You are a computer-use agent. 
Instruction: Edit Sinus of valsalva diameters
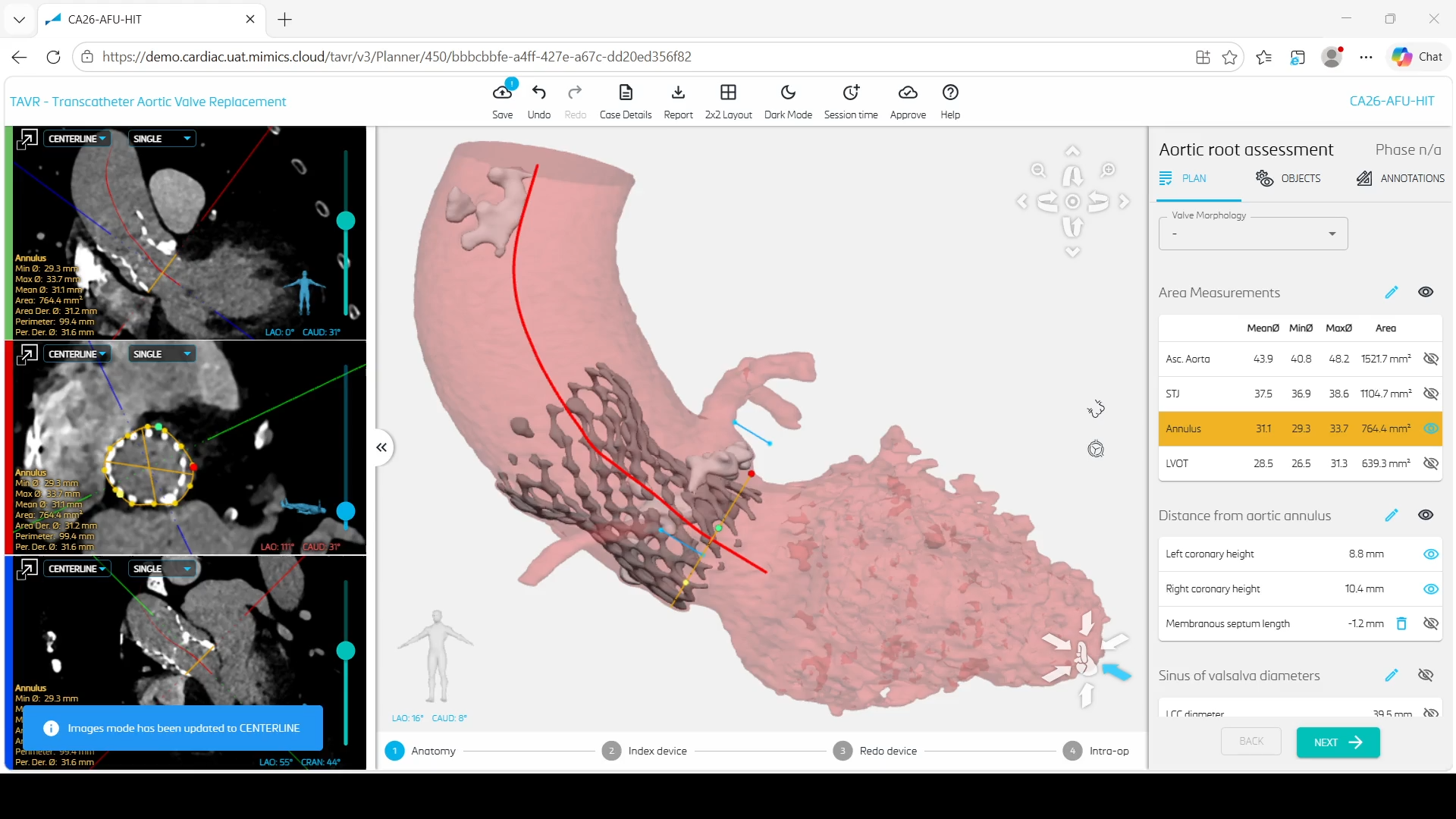[x=1392, y=675]
